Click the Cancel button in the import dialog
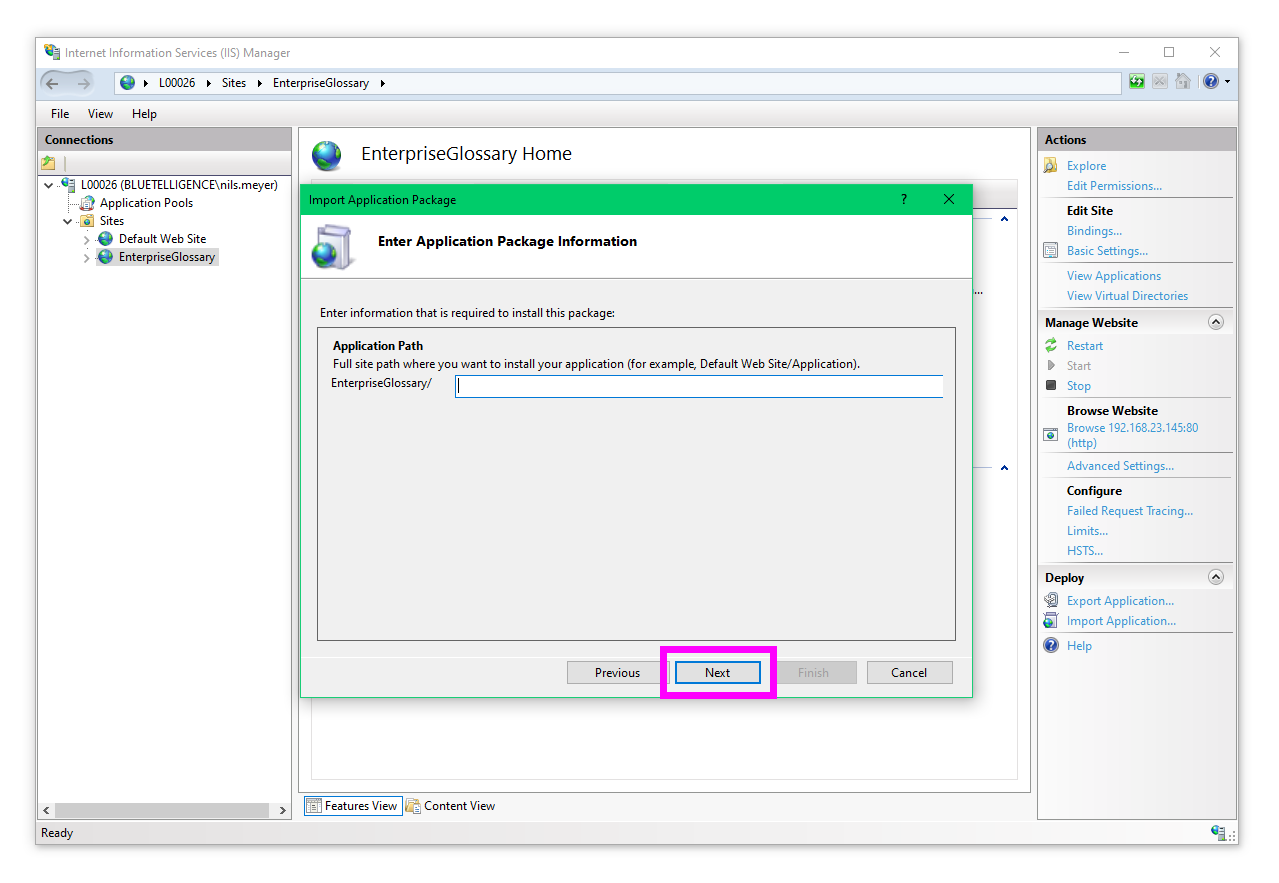This screenshot has height=883, width=1279. [908, 673]
